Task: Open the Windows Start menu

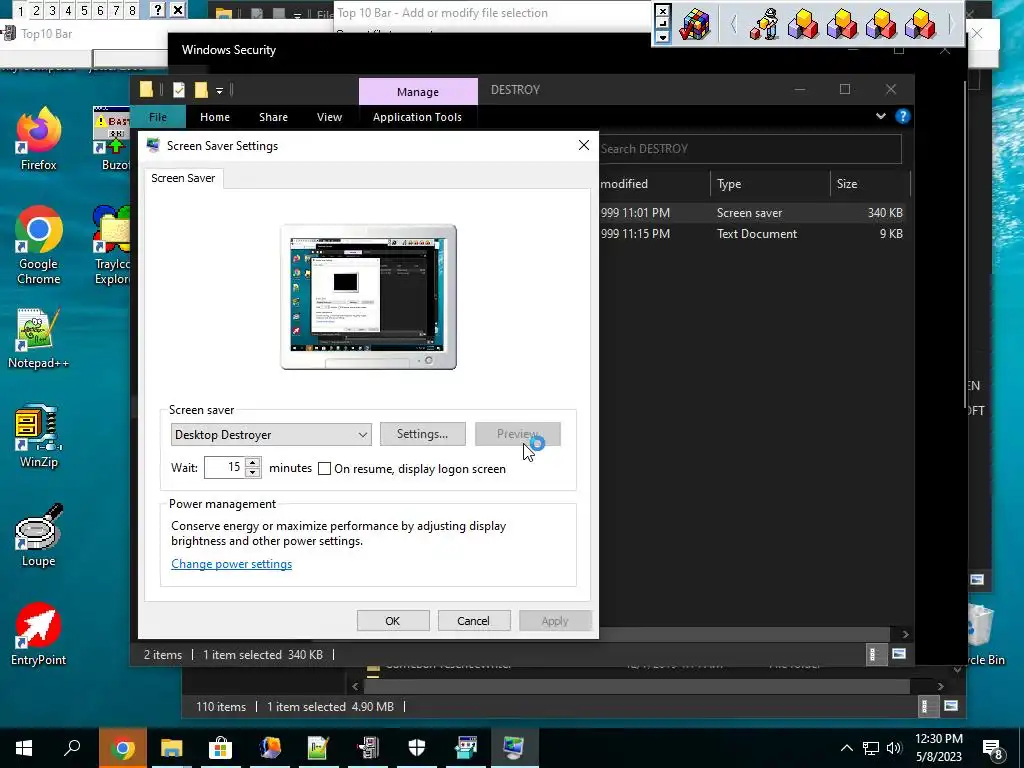Action: click(x=24, y=748)
